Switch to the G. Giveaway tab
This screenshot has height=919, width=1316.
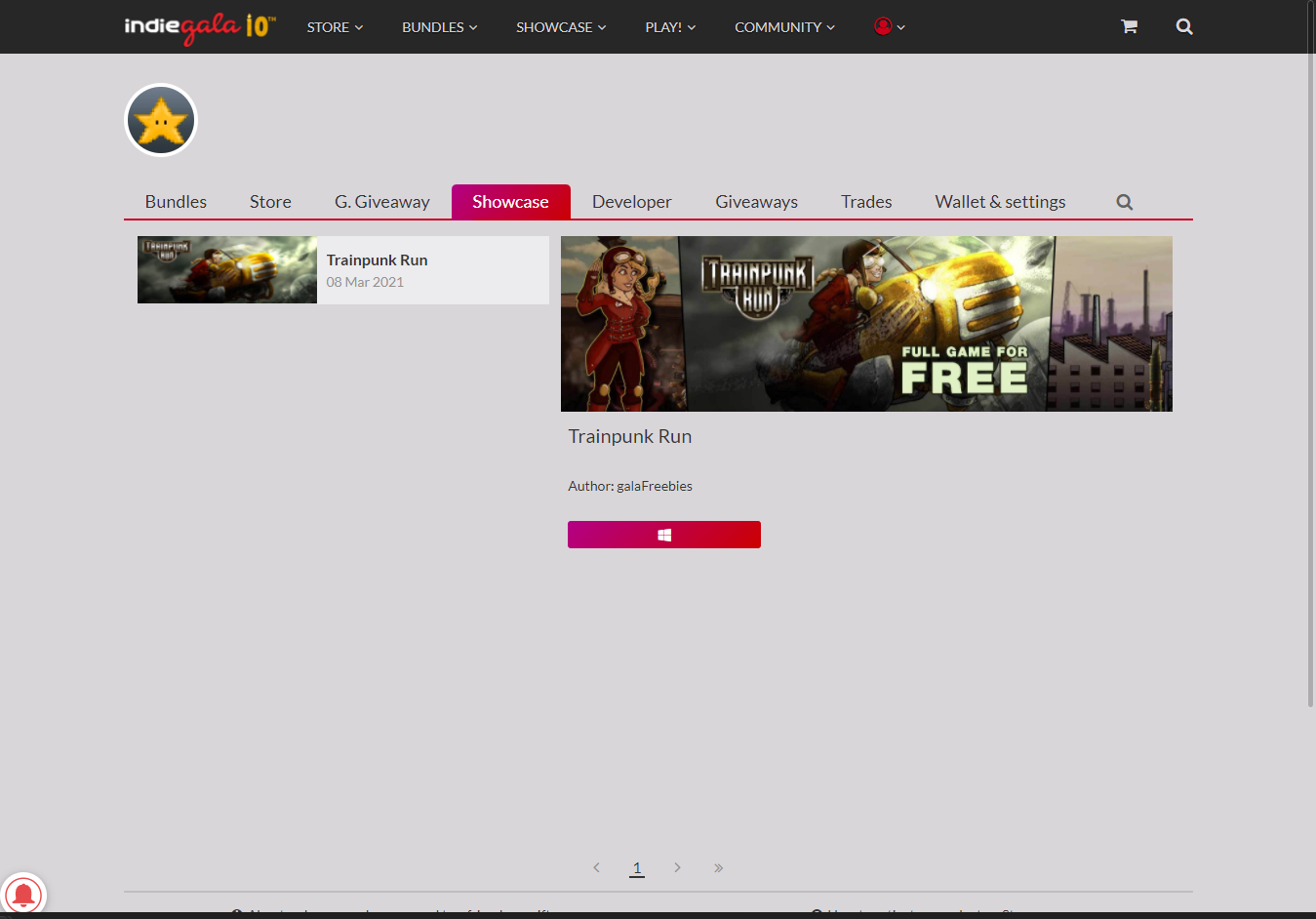(x=382, y=202)
